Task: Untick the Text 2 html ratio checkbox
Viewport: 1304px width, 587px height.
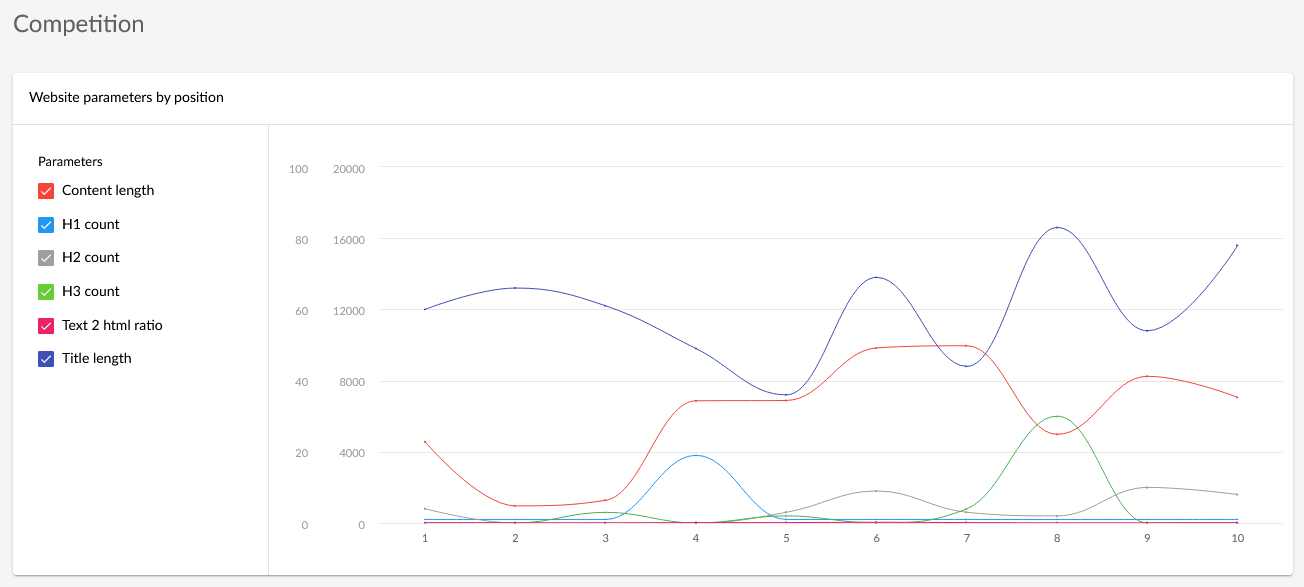Action: (46, 326)
